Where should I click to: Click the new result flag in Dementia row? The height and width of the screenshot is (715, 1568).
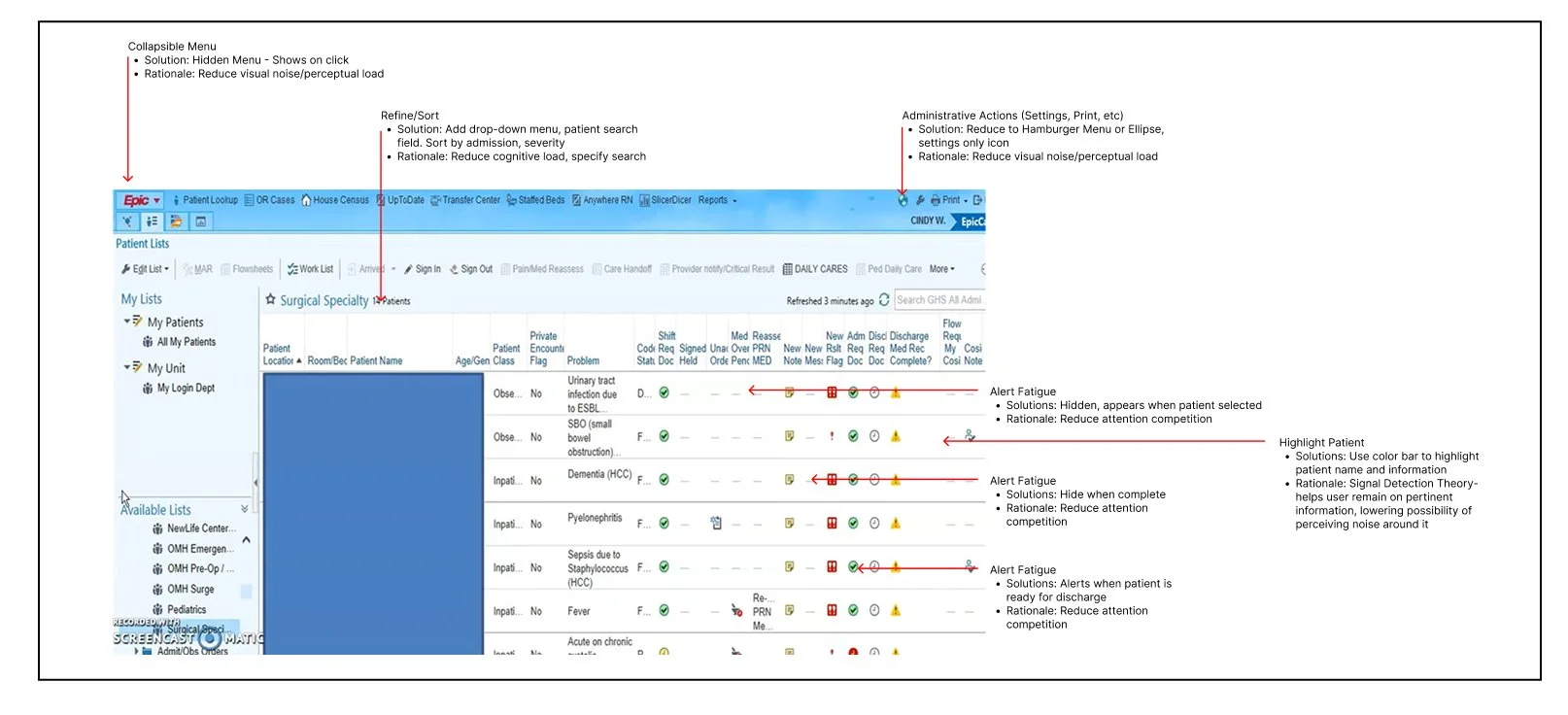click(x=832, y=480)
